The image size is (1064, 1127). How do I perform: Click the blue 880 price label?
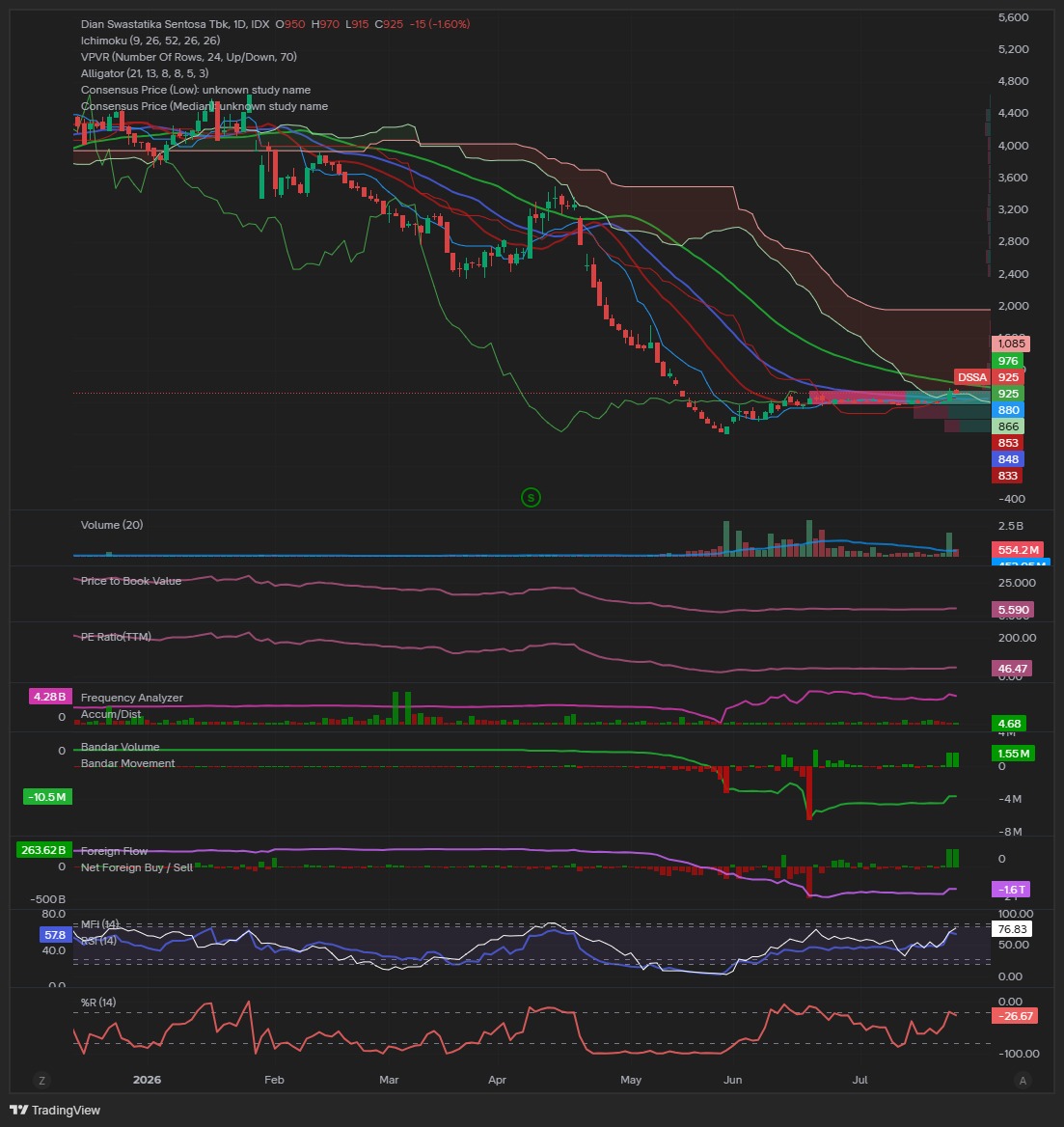tap(1008, 410)
